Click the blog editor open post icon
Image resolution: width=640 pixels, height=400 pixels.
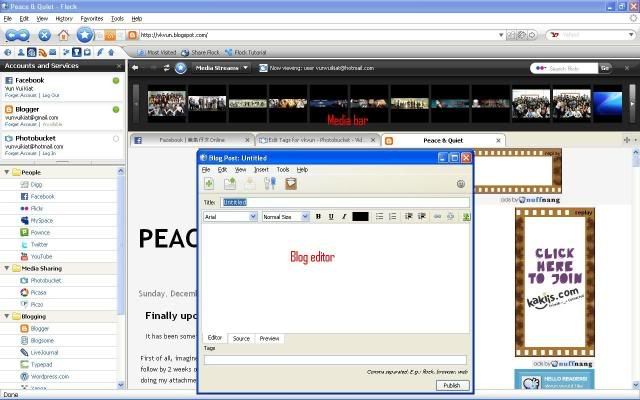[x=230, y=184]
